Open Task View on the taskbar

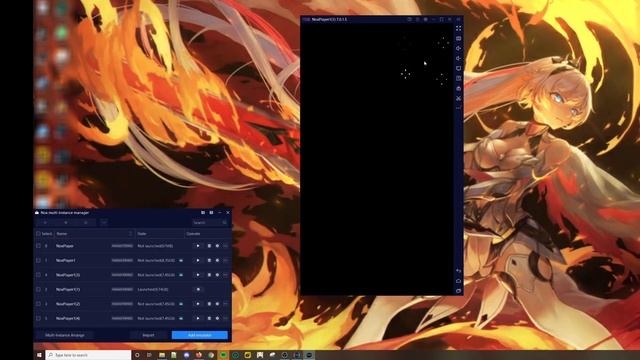click(x=149, y=355)
